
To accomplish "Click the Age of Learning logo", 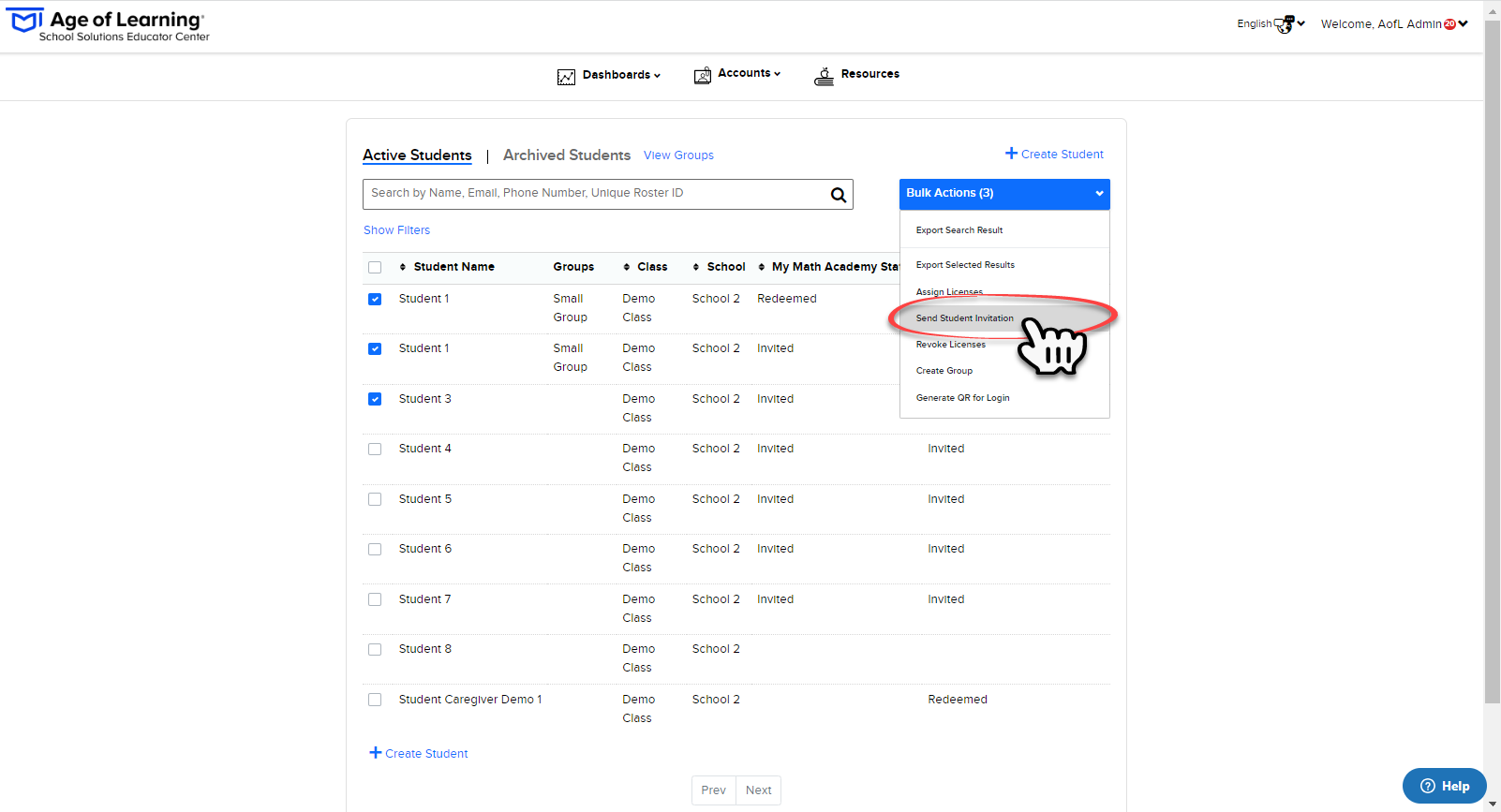I will coord(109,25).
